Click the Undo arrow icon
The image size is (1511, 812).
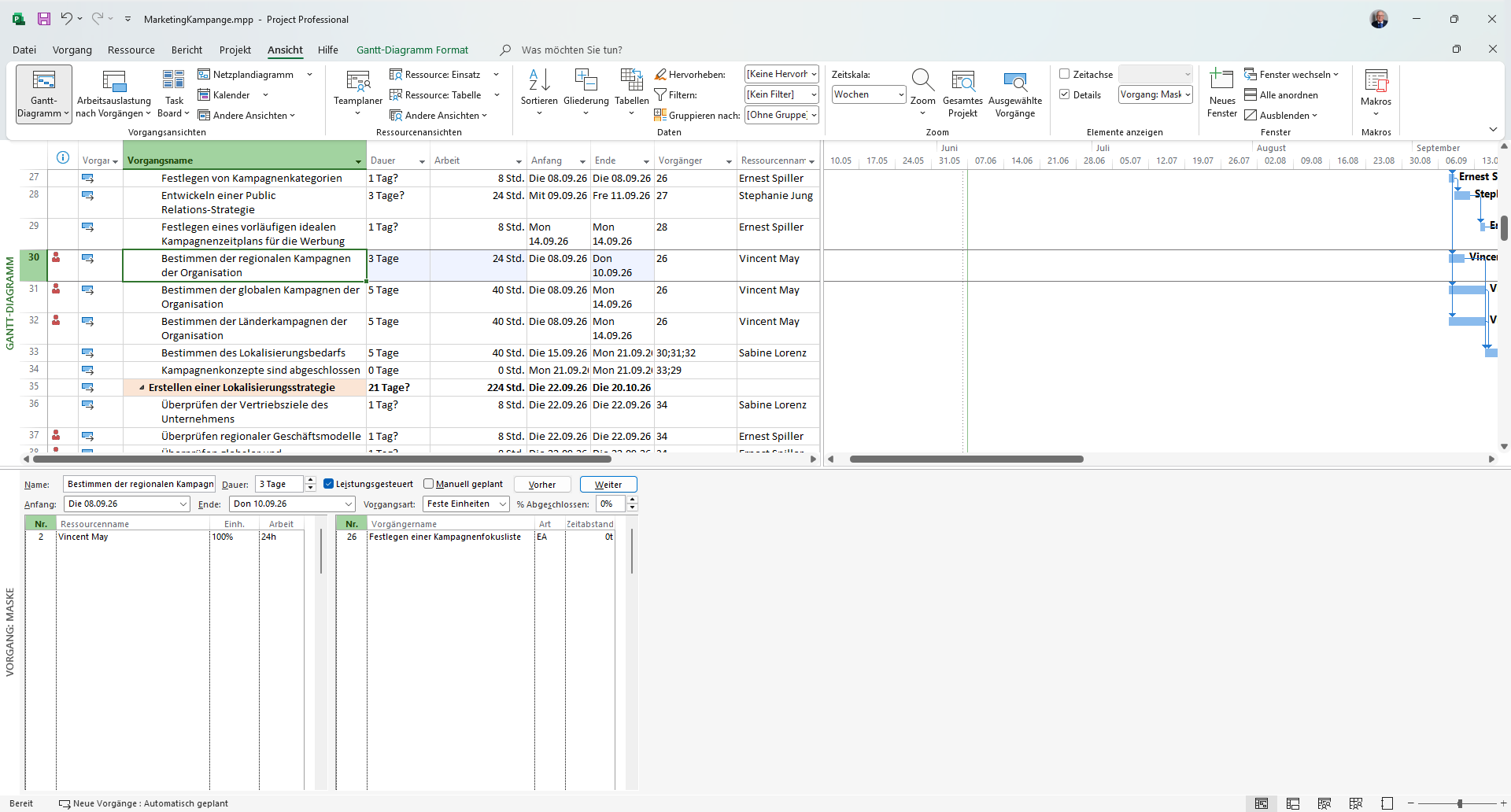pyautogui.click(x=67, y=19)
